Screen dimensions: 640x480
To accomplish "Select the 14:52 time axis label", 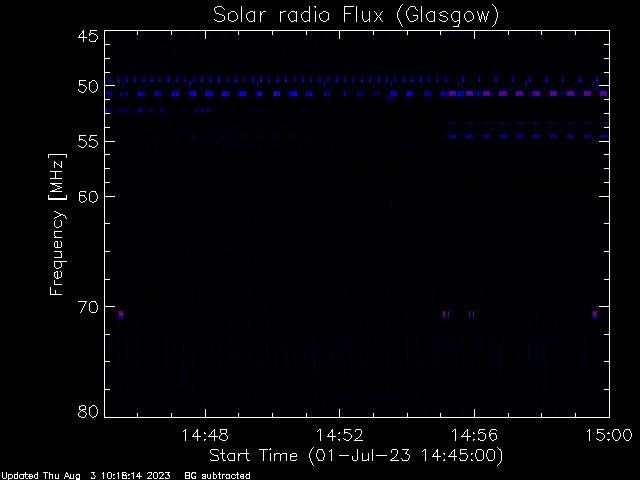I will point(340,435).
